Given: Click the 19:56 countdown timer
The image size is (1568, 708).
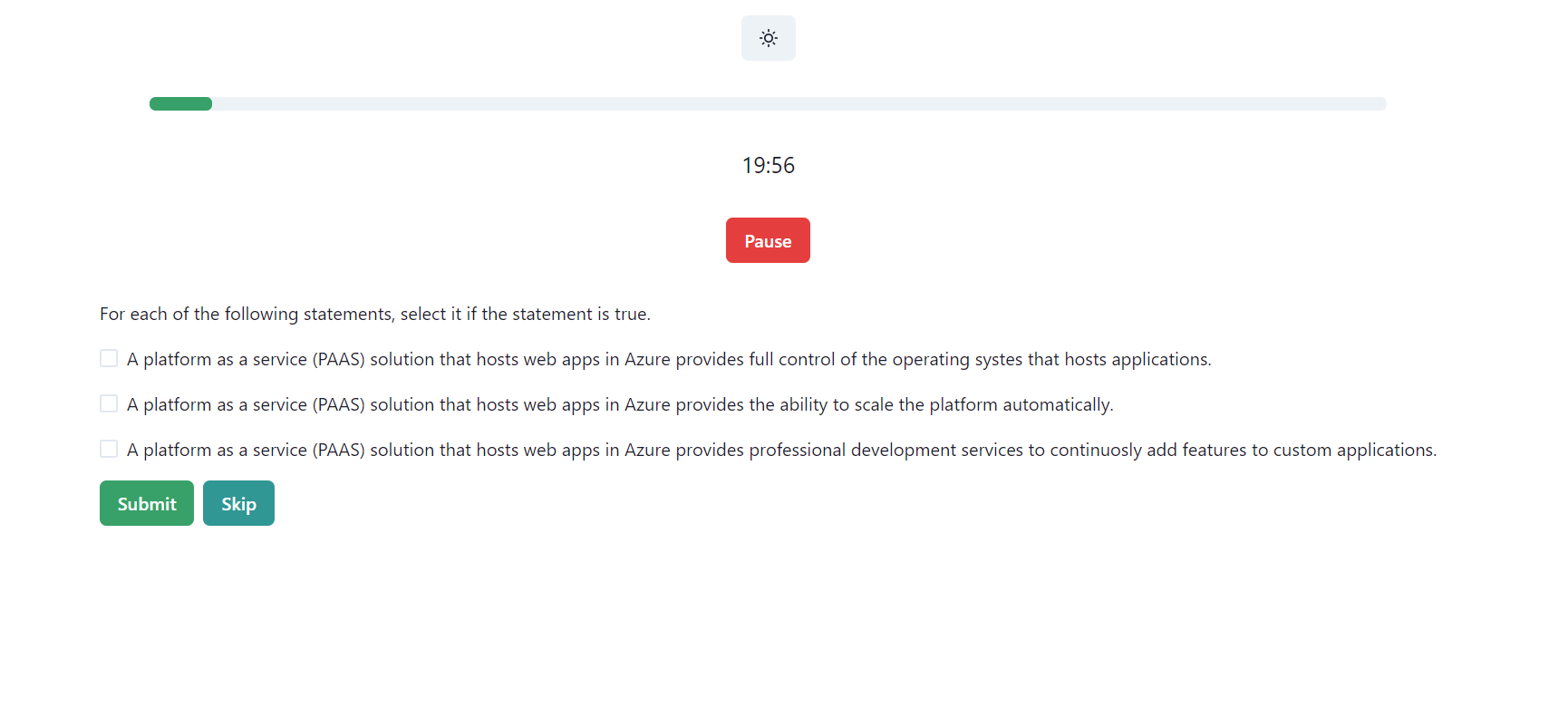Looking at the screenshot, I should pos(768,165).
